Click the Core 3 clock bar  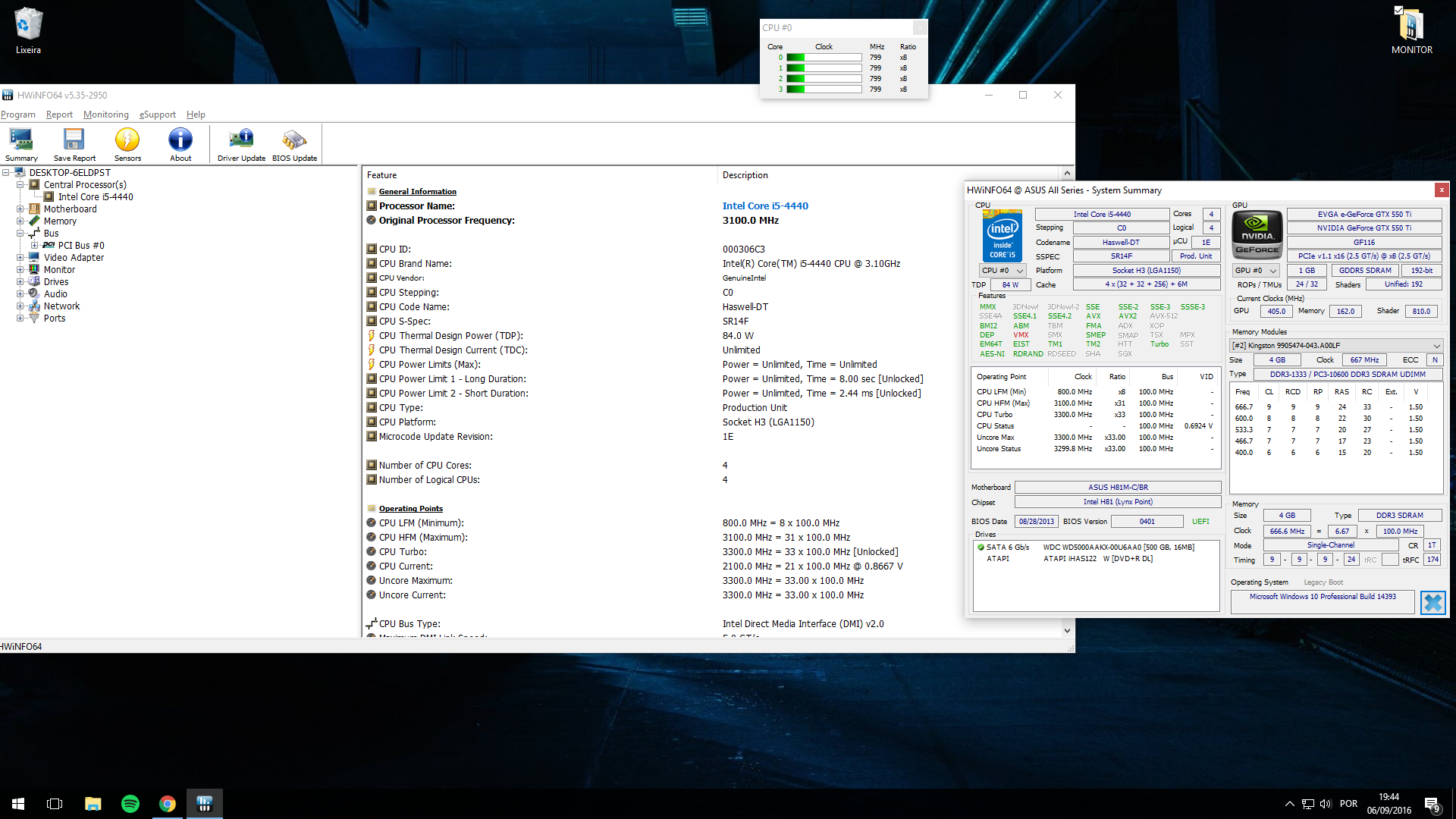click(x=824, y=89)
